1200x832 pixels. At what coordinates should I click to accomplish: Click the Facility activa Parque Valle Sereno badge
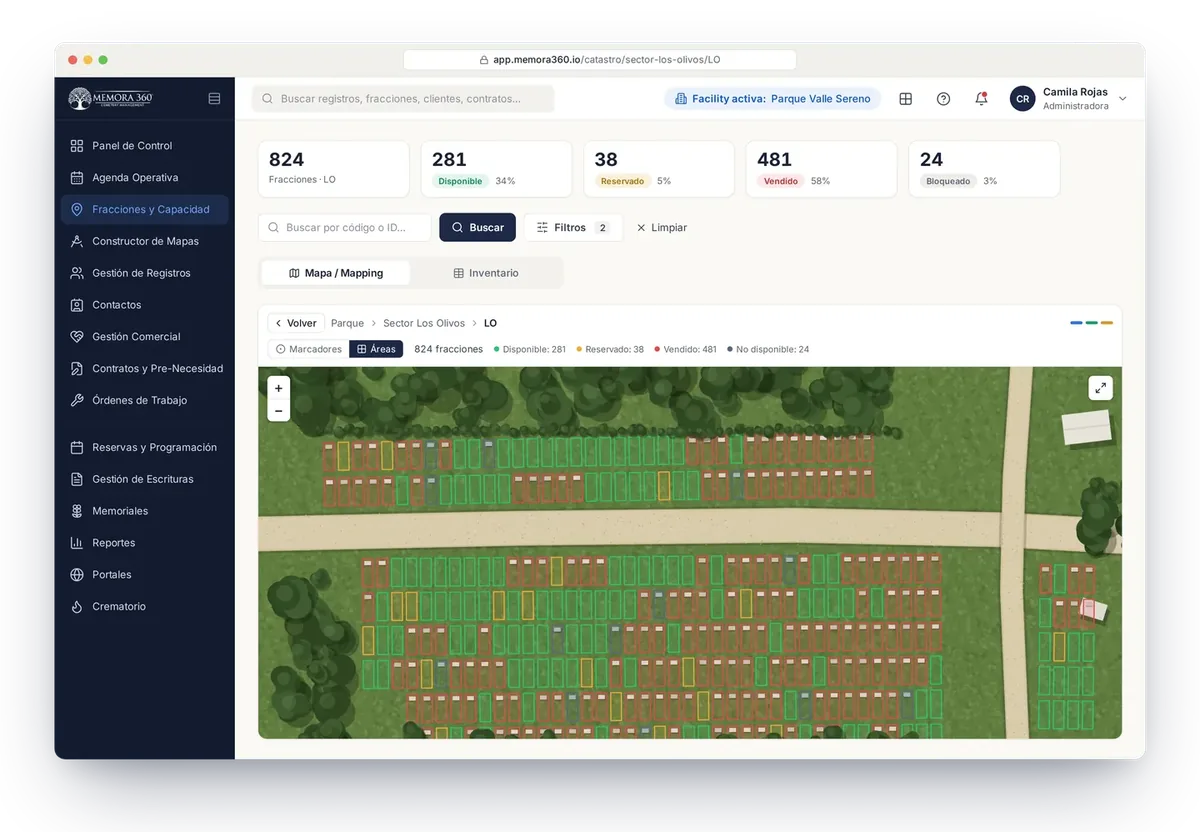[x=772, y=99]
